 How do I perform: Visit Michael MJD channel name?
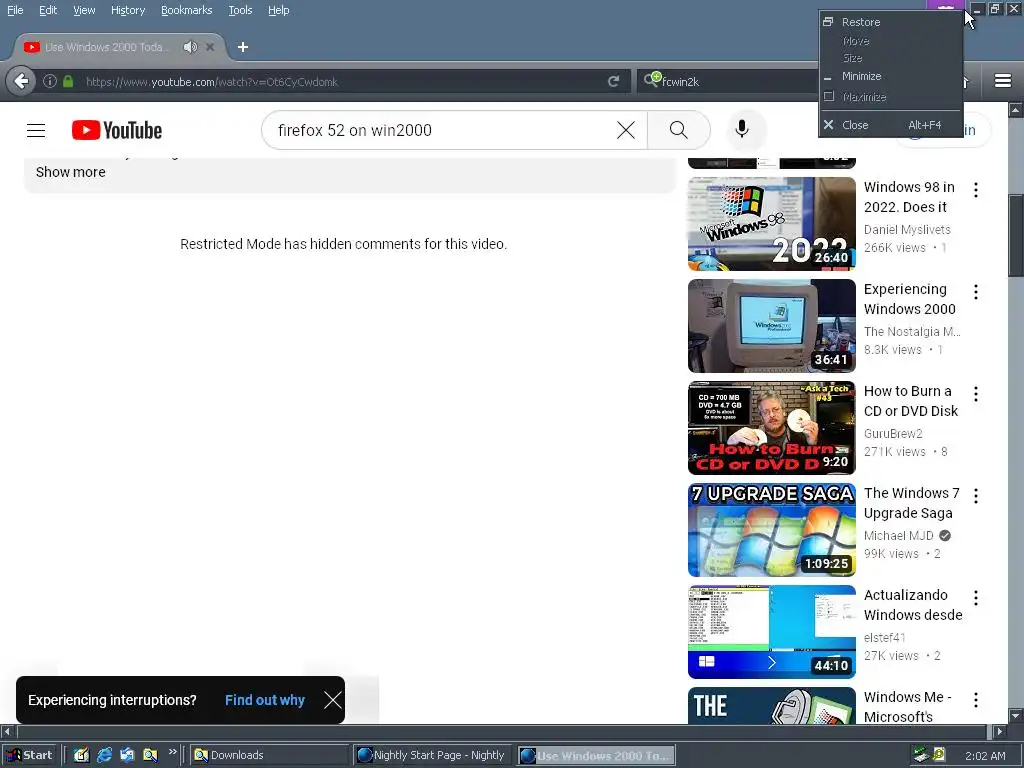click(x=899, y=536)
